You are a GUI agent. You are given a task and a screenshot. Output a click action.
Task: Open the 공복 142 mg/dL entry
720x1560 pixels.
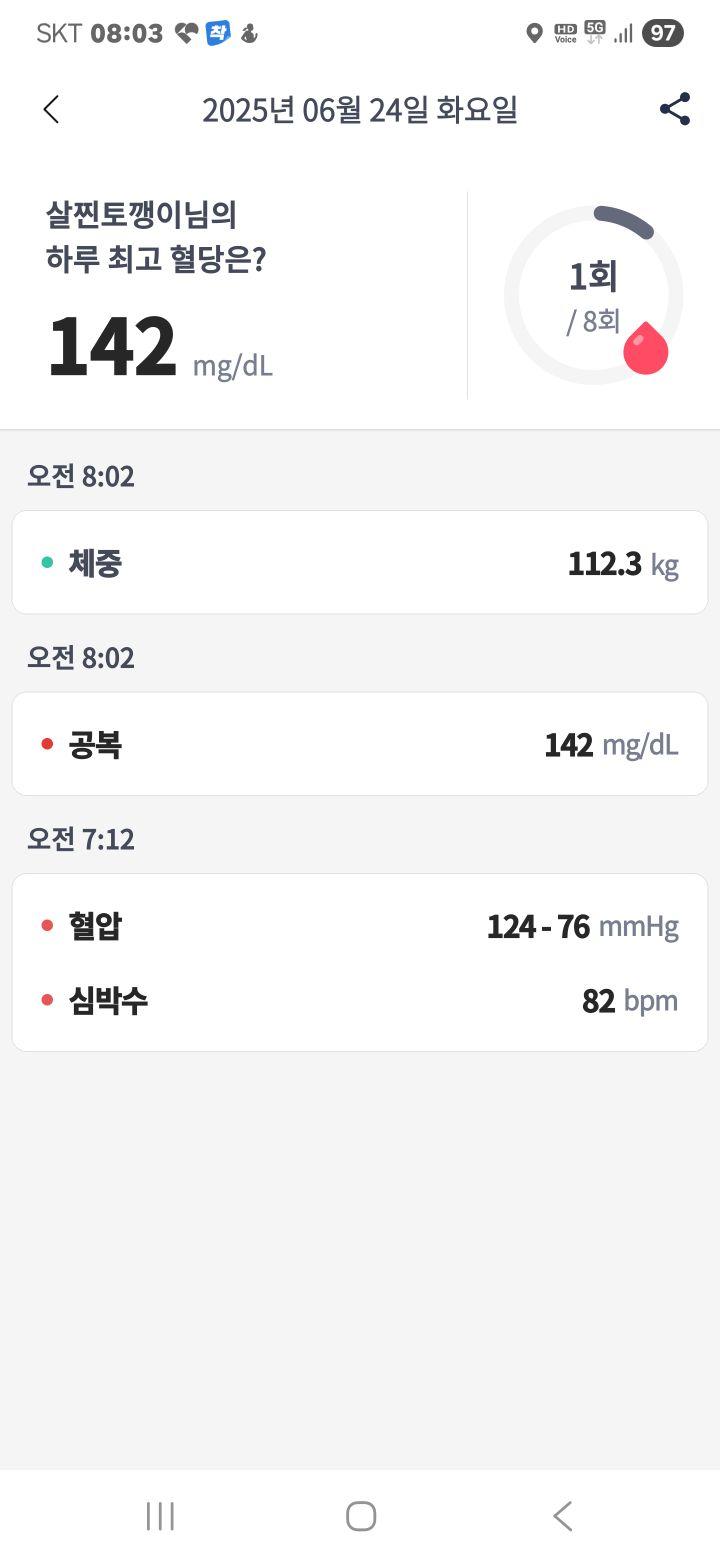360,744
